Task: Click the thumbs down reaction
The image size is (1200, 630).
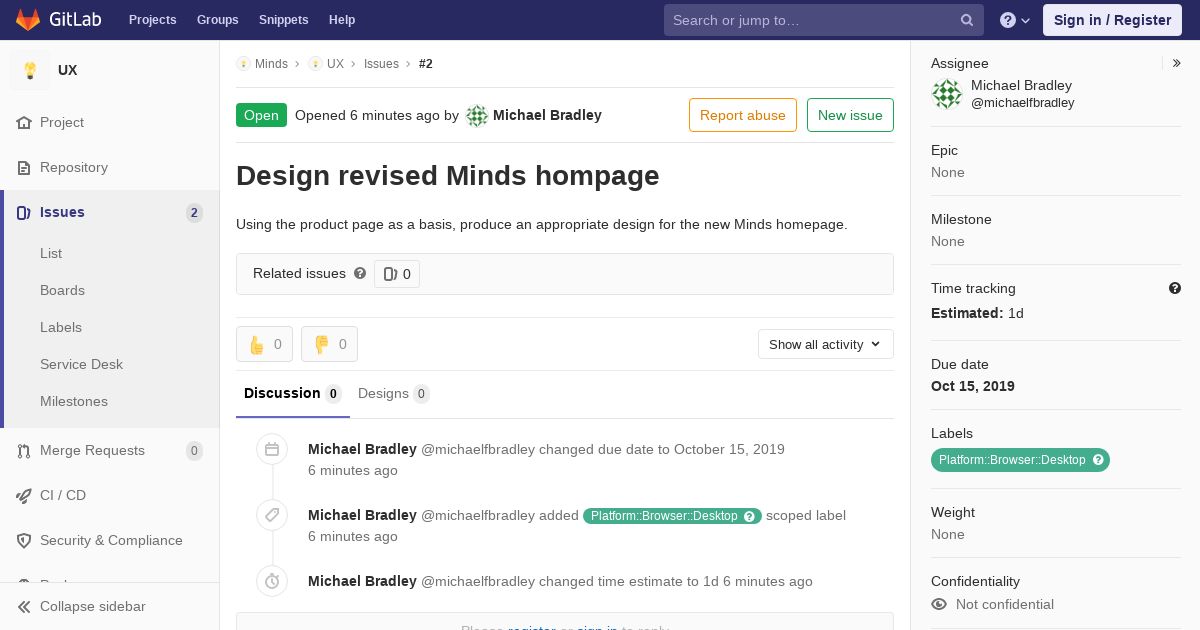Action: [329, 344]
